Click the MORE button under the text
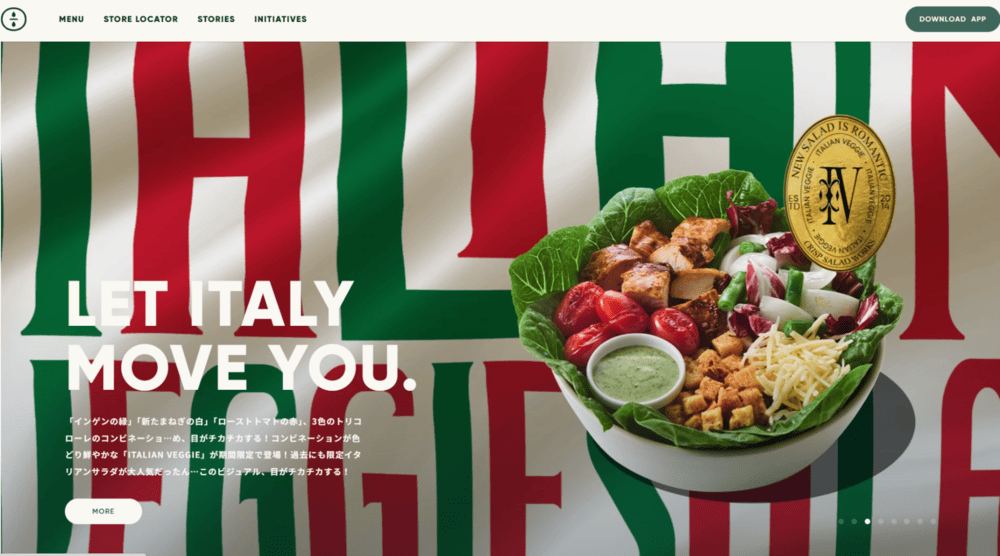The width and height of the screenshot is (1000, 556). pyautogui.click(x=103, y=511)
